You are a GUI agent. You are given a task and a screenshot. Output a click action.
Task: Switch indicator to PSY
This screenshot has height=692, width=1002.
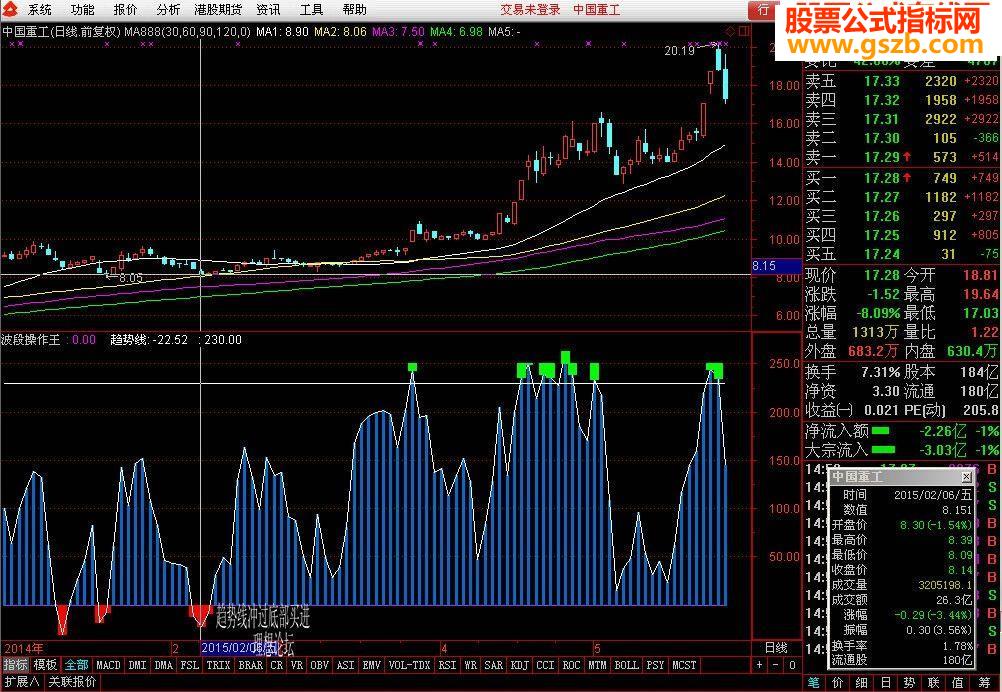point(655,665)
